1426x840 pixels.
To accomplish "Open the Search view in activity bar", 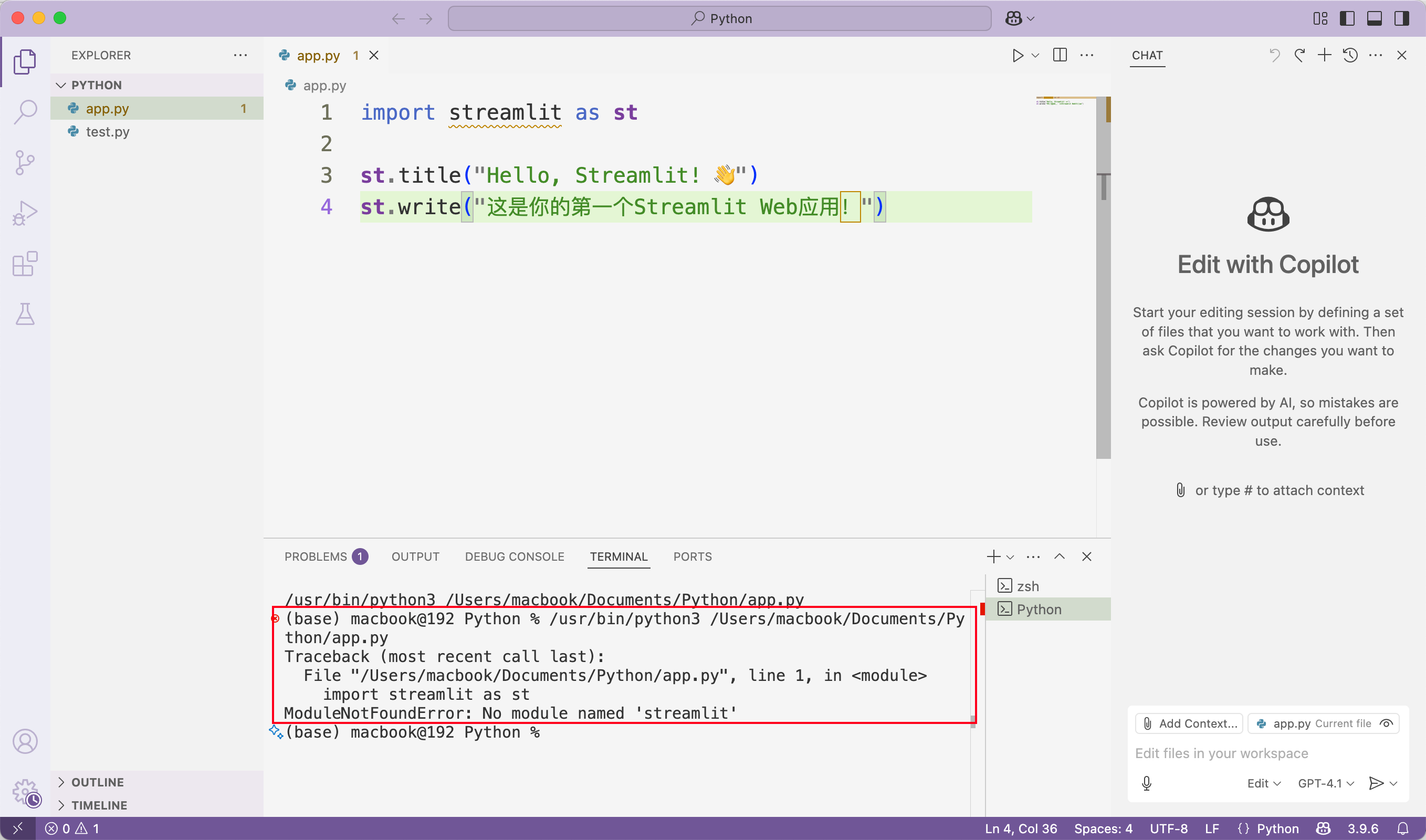I will pyautogui.click(x=25, y=112).
